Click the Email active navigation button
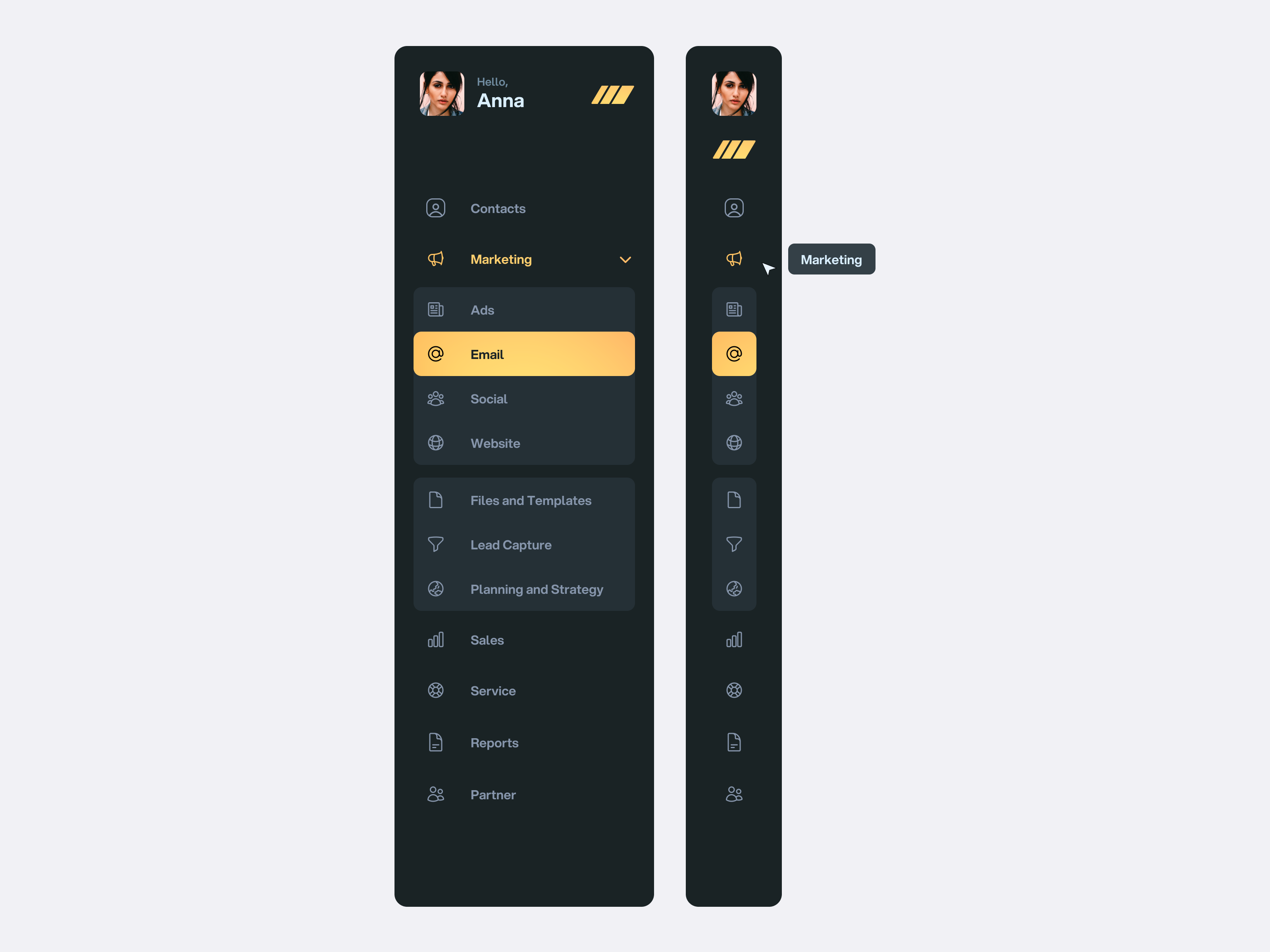The image size is (1270, 952). (523, 354)
